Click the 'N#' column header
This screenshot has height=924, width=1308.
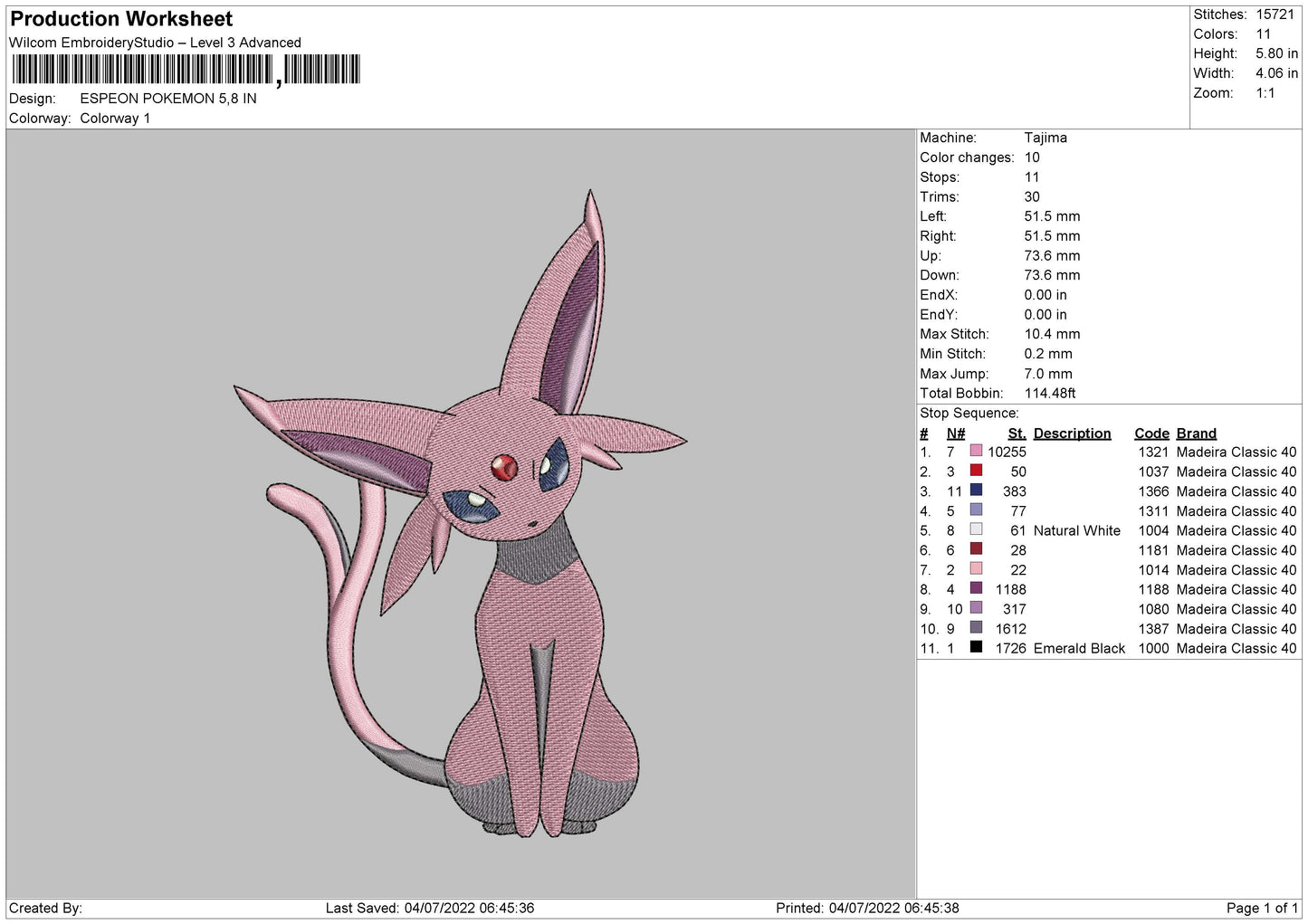[x=956, y=433]
